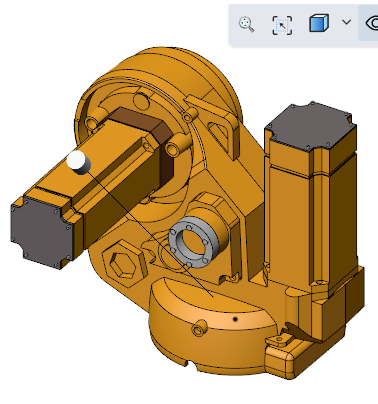Image resolution: width=378 pixels, height=404 pixels.
Task: Toggle the eye visibility icon
Action: [372, 23]
